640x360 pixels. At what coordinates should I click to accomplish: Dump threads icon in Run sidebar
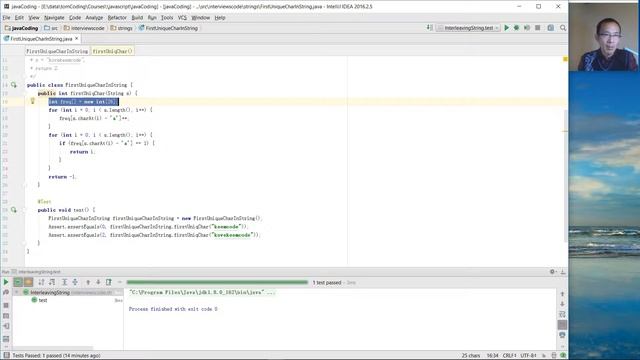[6, 316]
